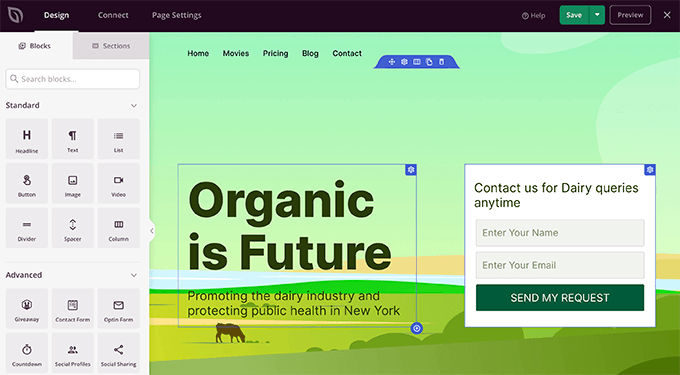The width and height of the screenshot is (680, 375).
Task: Click the Blog menu item
Action: [310, 53]
